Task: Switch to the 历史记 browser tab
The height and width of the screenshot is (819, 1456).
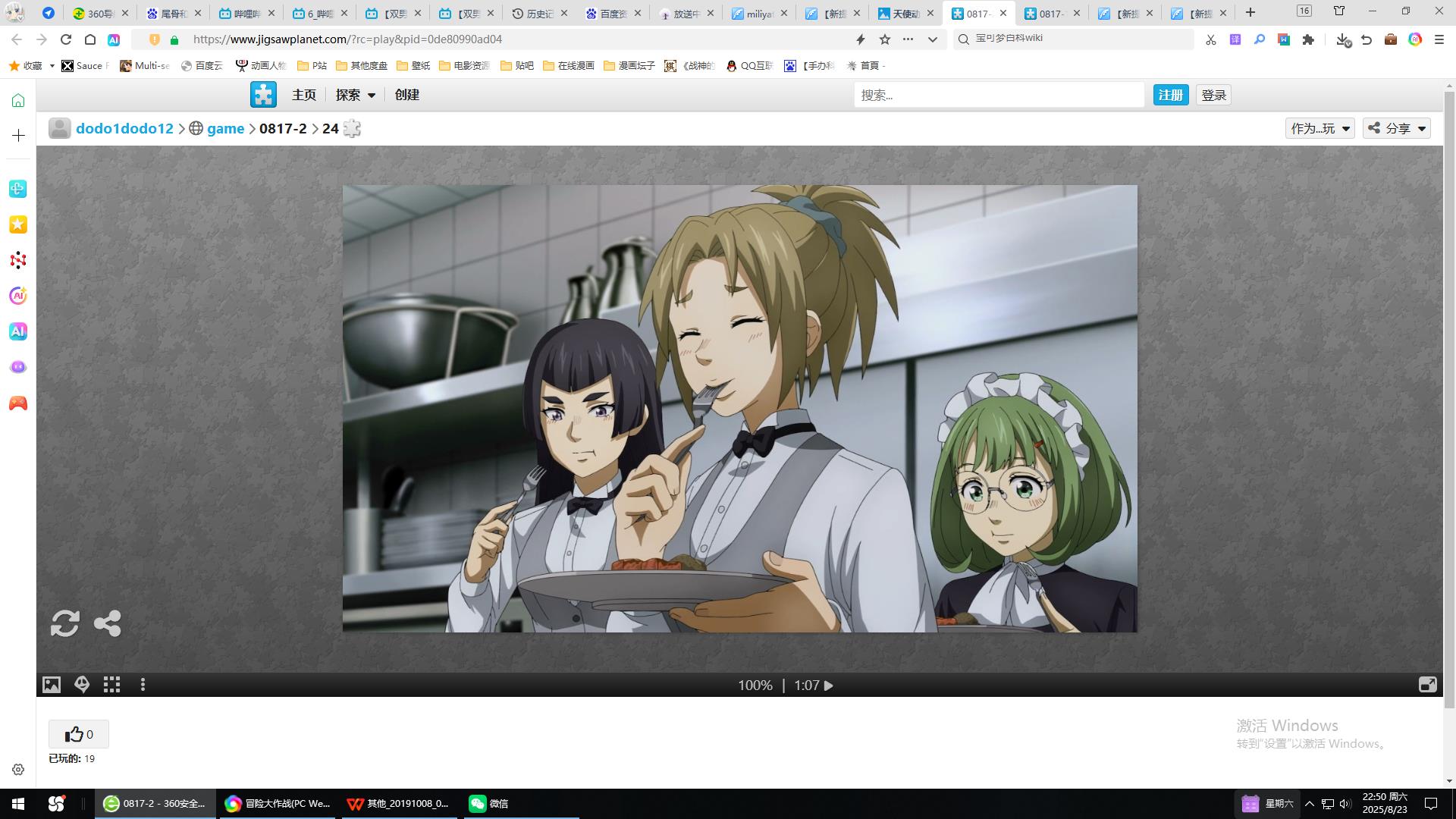Action: pos(540,13)
